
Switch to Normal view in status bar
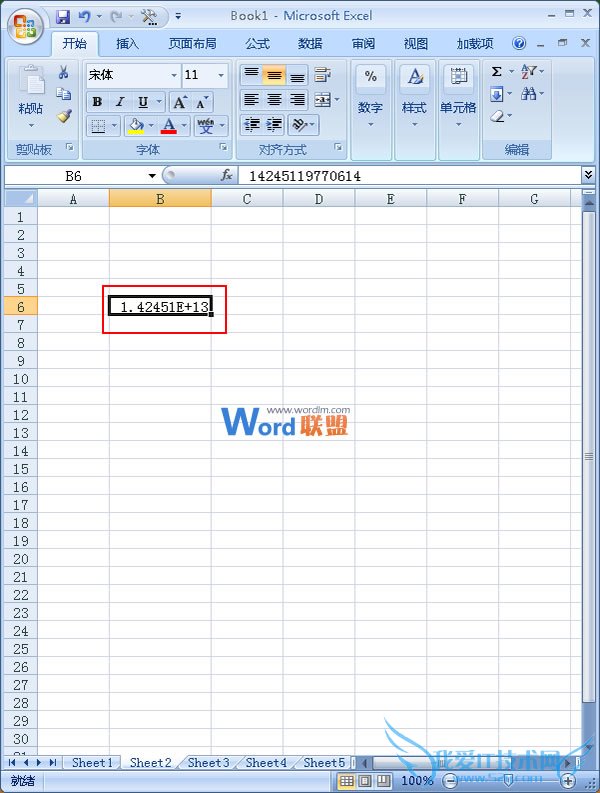pos(347,781)
